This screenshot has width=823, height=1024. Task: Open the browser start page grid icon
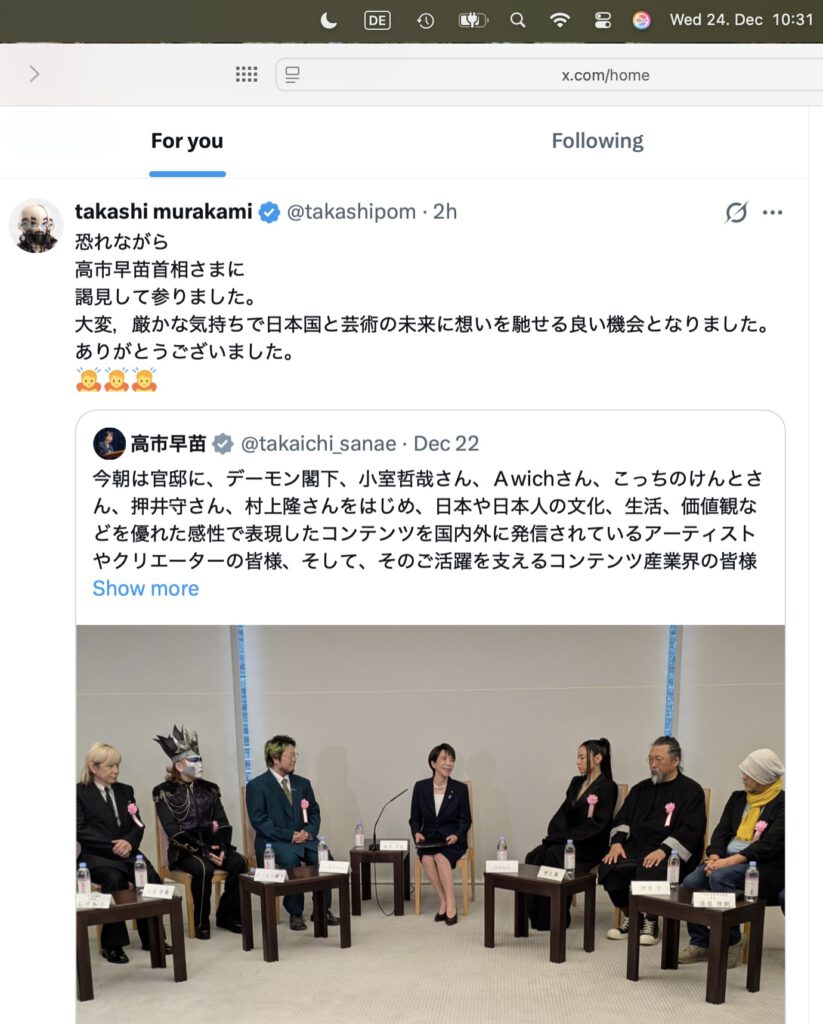point(246,74)
